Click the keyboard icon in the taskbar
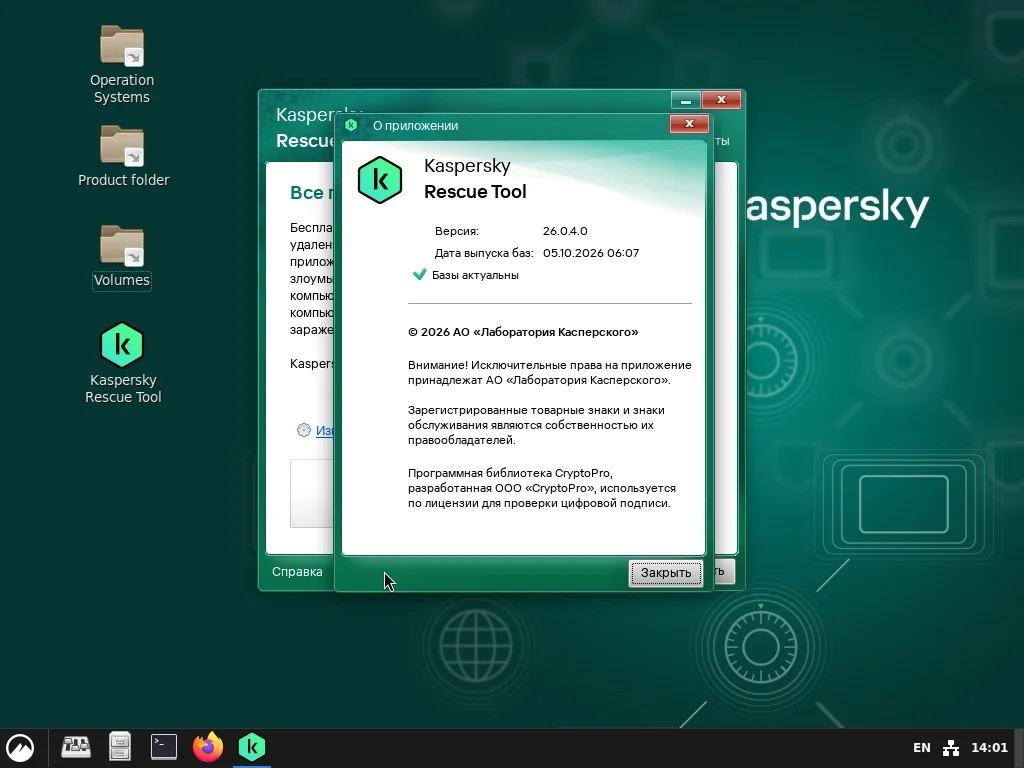 coord(76,747)
